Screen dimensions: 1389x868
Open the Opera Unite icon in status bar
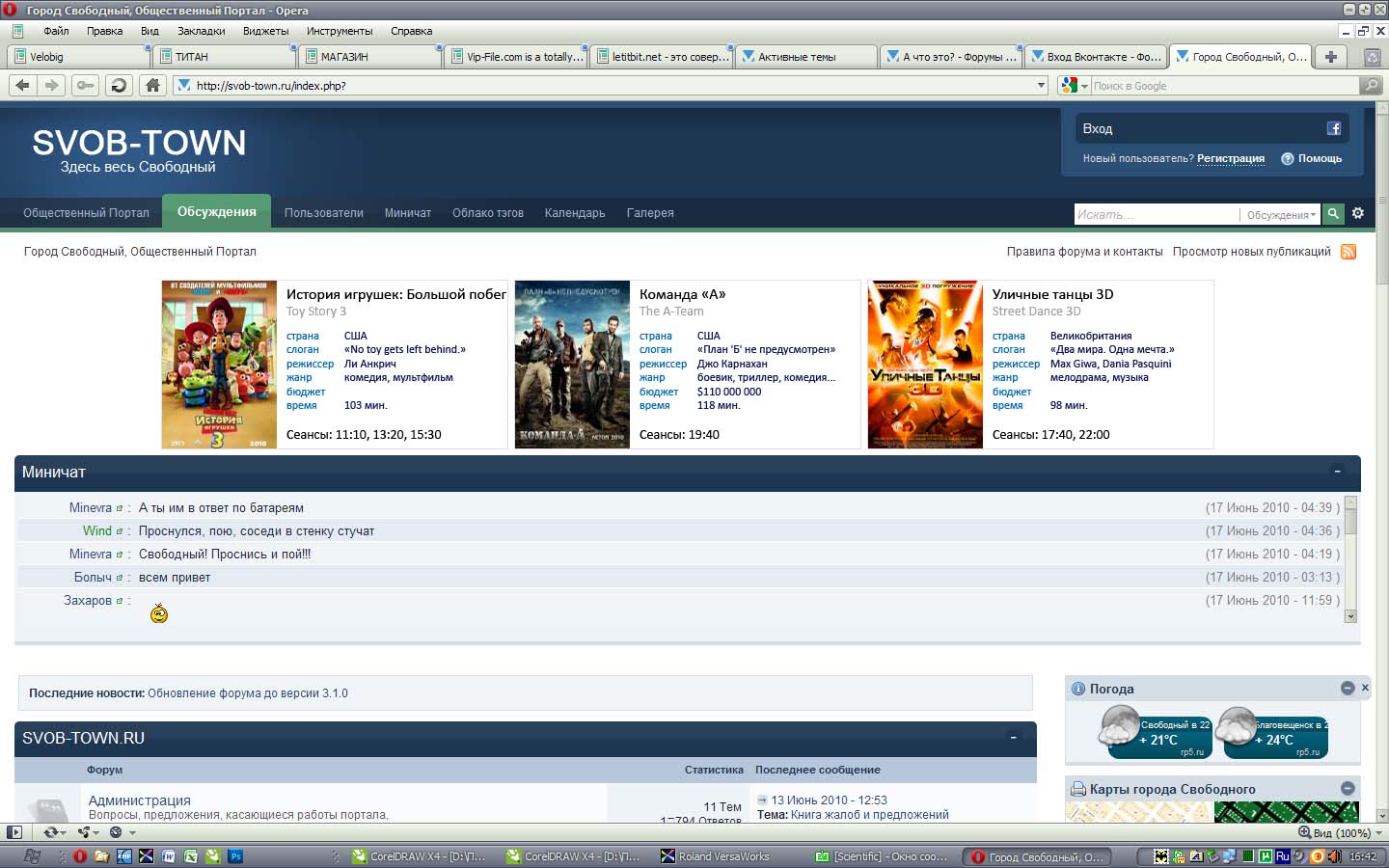84,832
